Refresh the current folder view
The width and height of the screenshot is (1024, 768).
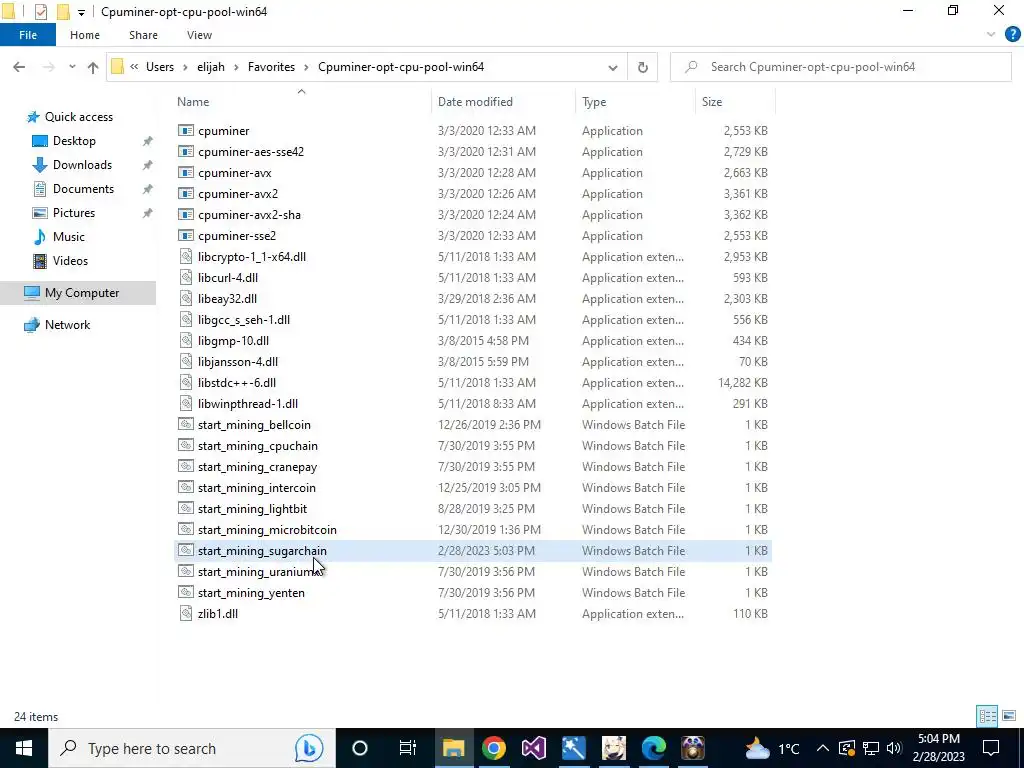pos(643,67)
